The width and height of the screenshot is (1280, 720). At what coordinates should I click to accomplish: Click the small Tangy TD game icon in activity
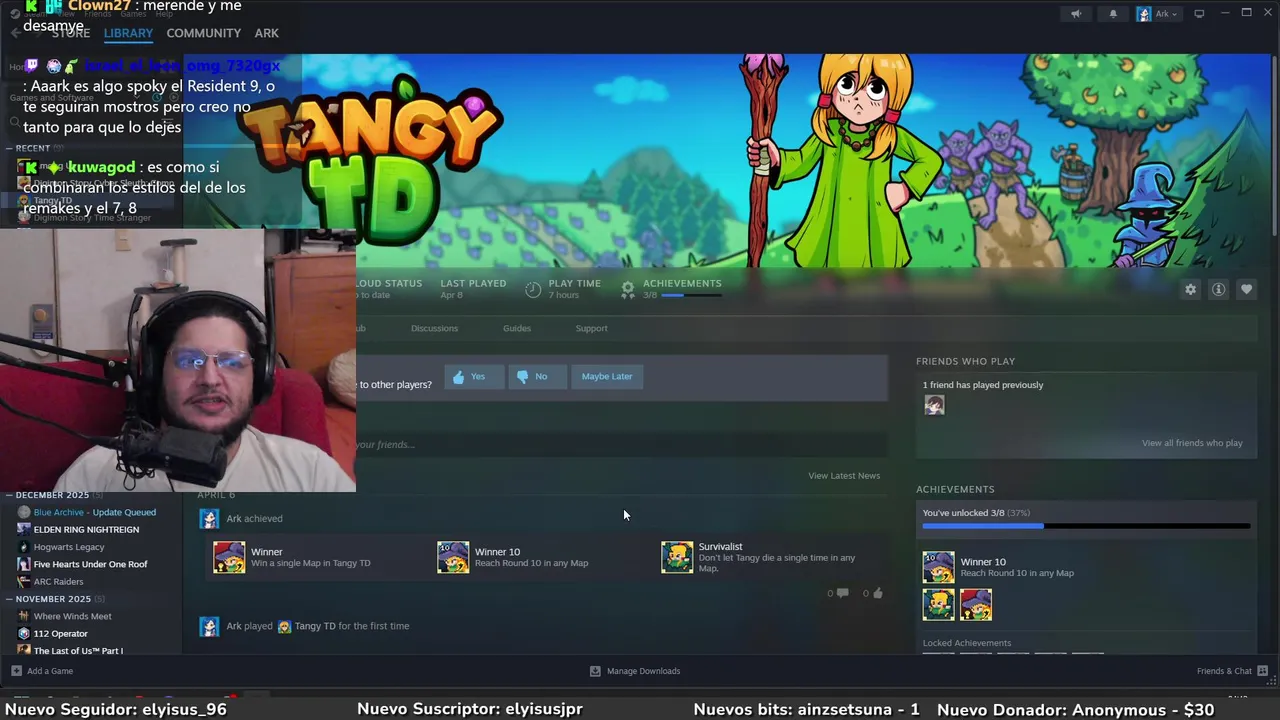(284, 626)
